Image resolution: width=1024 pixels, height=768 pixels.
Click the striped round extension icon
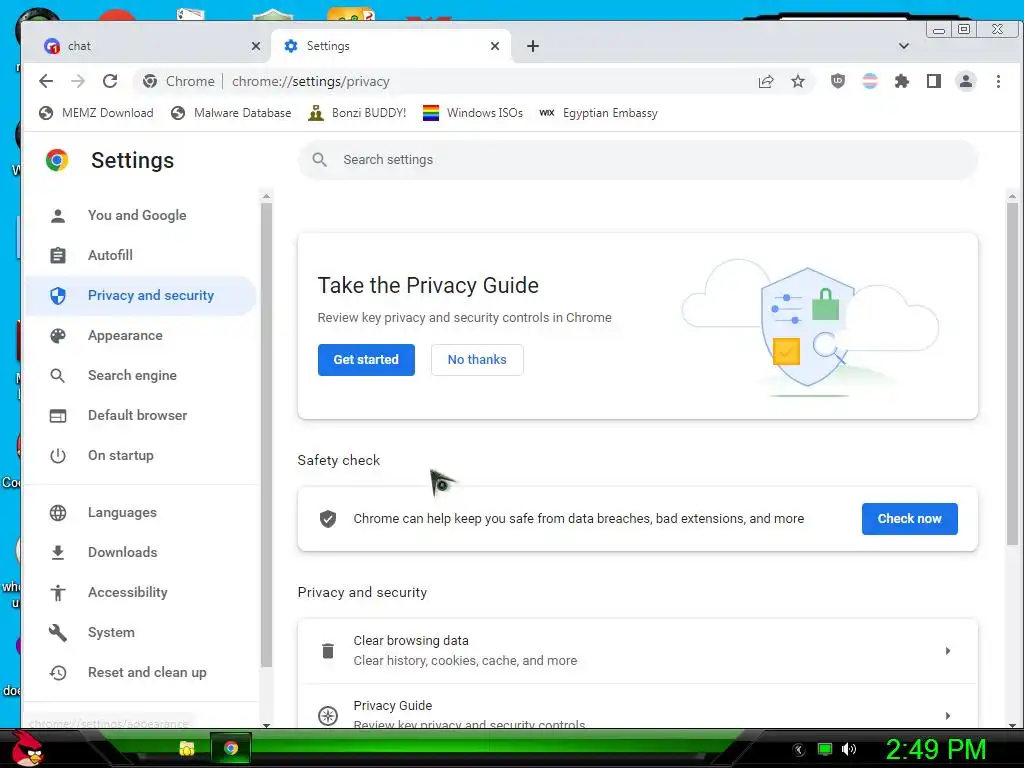click(870, 81)
